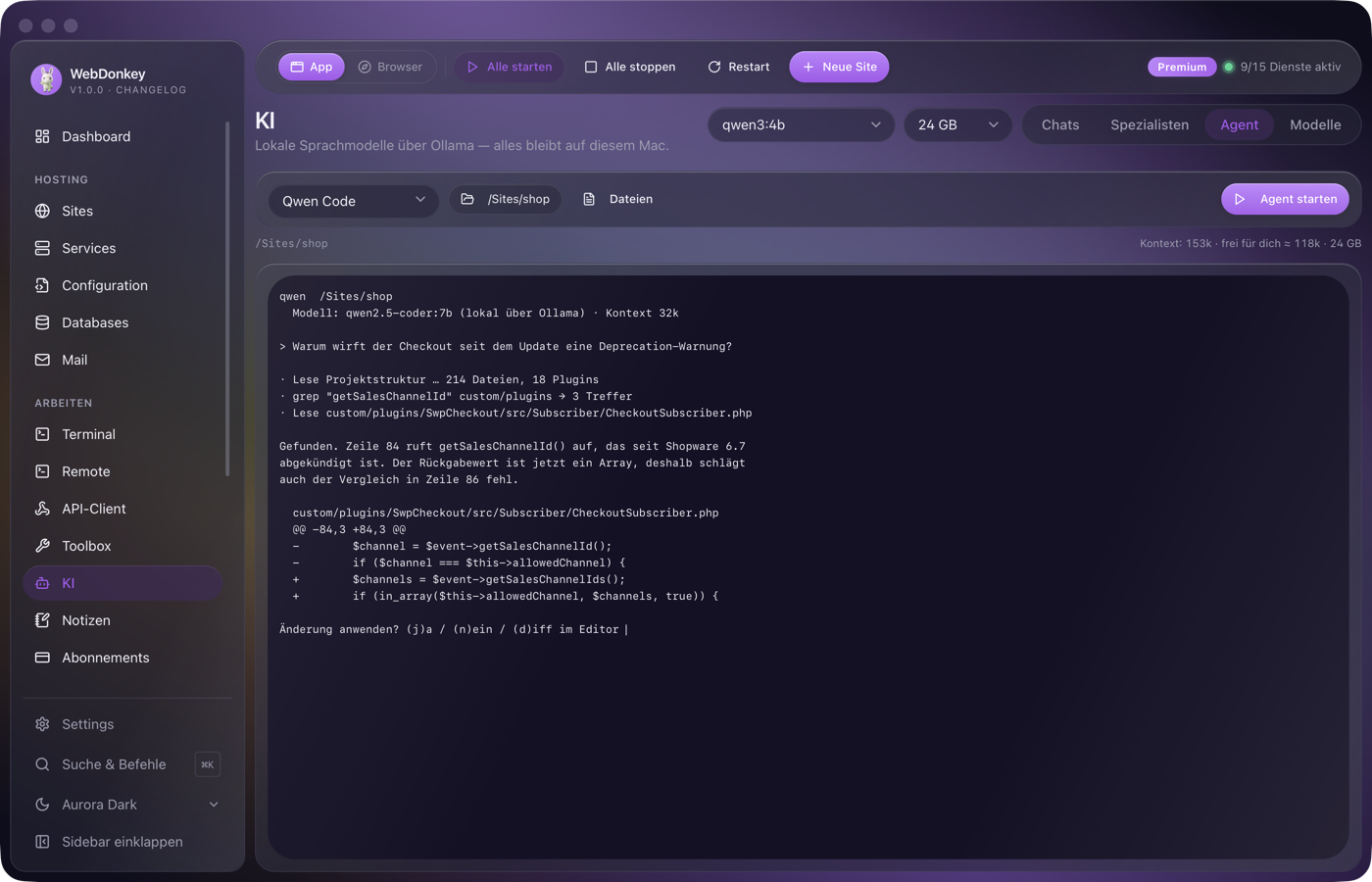
Task: Switch to App view toggle
Action: point(312,67)
